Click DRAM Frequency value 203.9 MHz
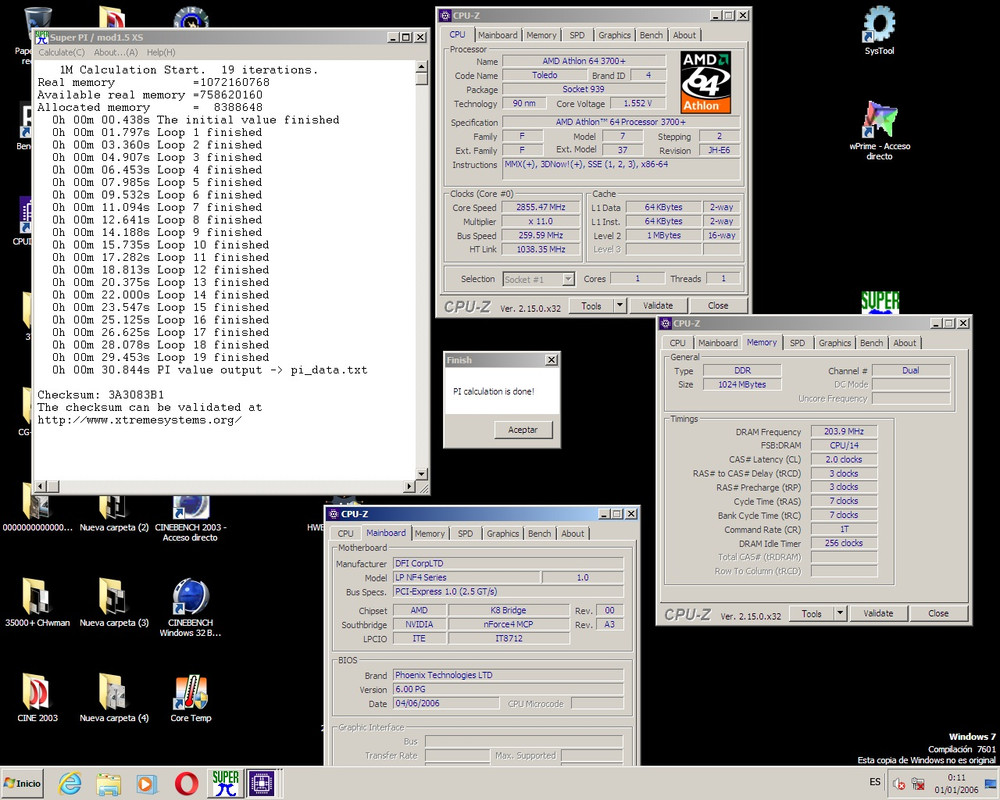 coord(844,432)
